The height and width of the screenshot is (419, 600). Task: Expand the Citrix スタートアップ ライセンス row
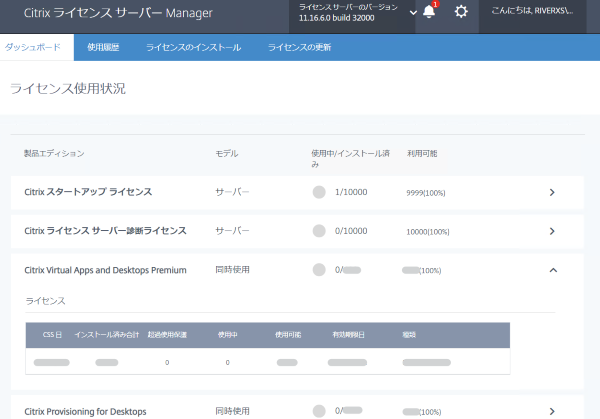(x=552, y=192)
